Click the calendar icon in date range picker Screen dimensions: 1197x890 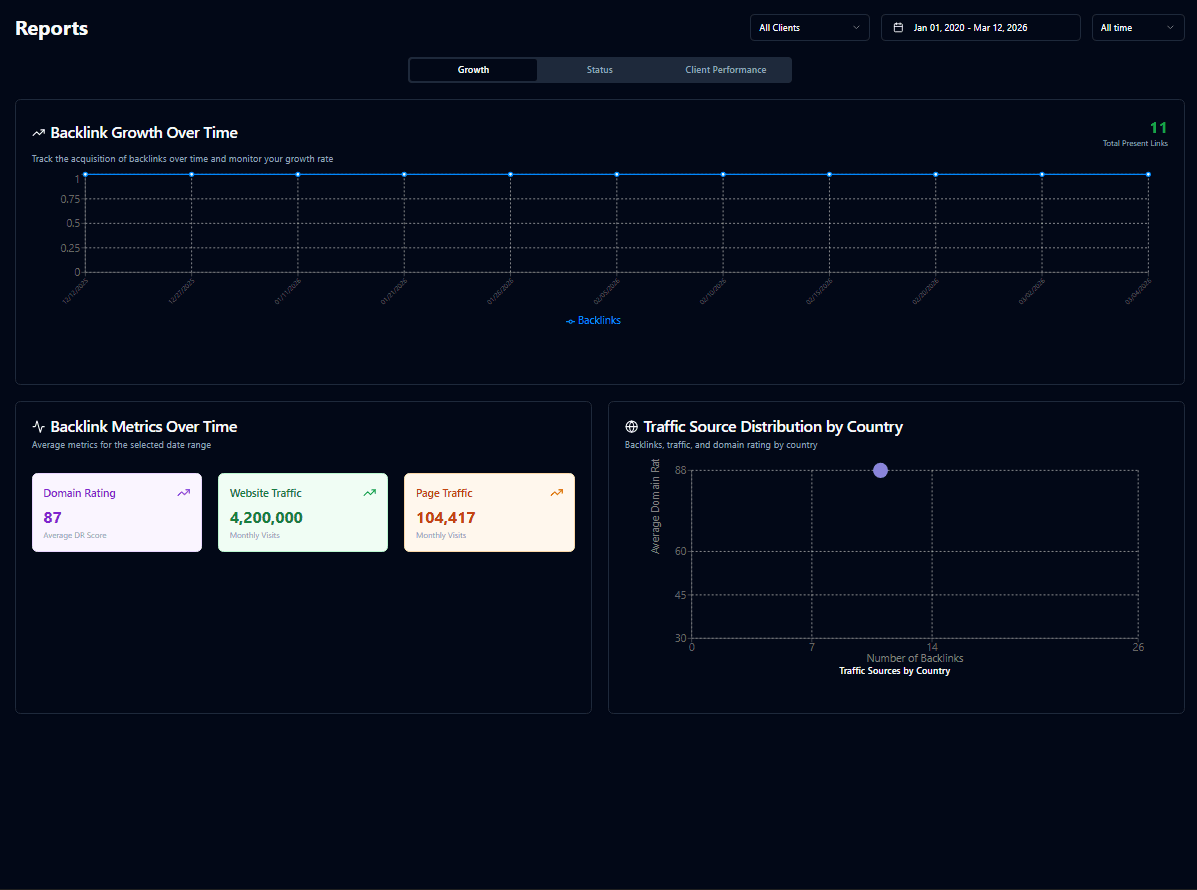click(898, 28)
